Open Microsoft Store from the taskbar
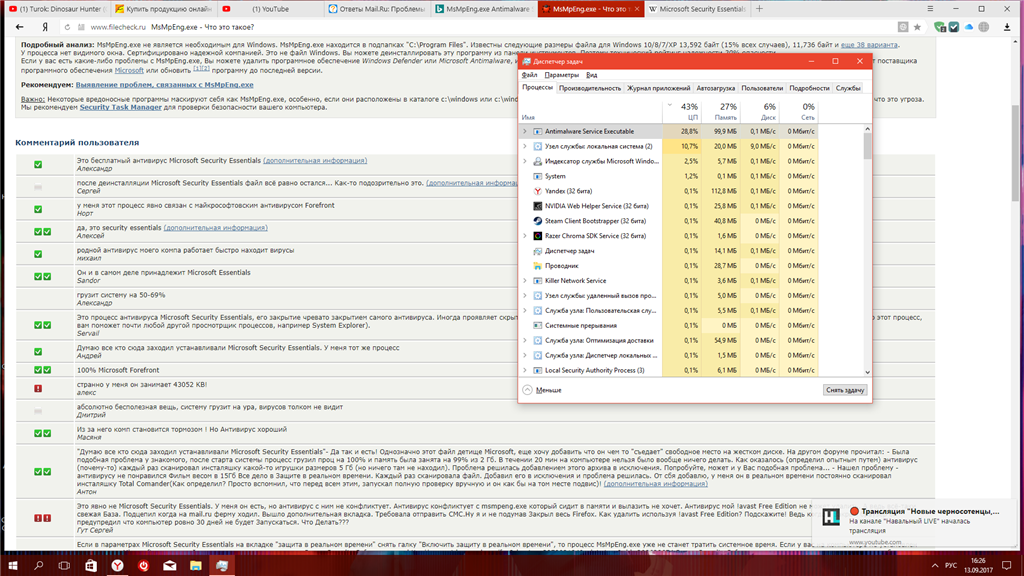This screenshot has height=576, width=1024. (91, 566)
